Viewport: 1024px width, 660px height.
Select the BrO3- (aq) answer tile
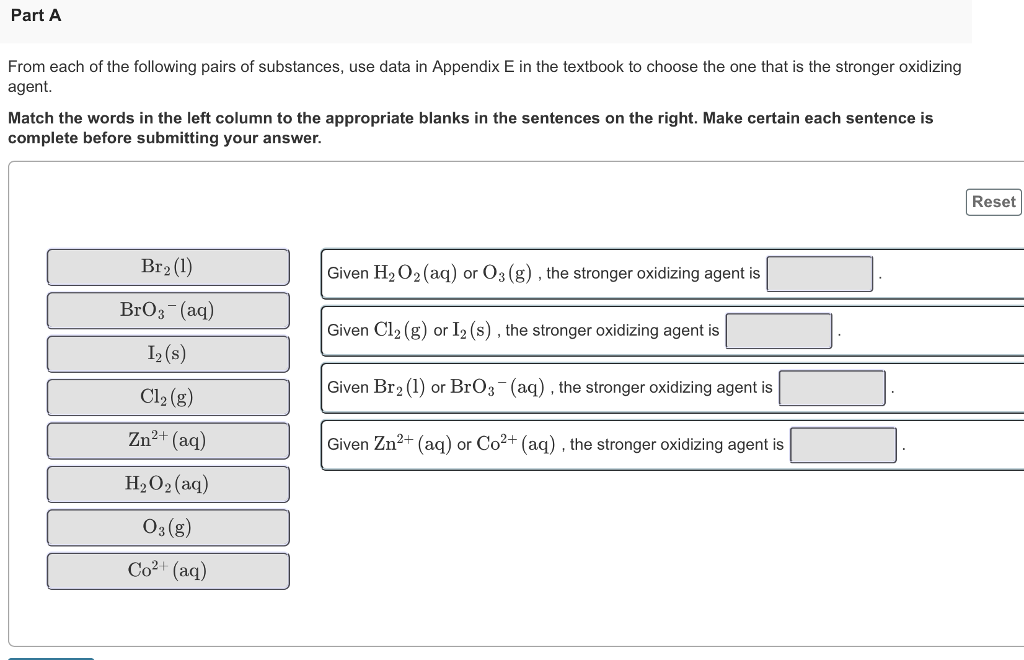tap(167, 310)
